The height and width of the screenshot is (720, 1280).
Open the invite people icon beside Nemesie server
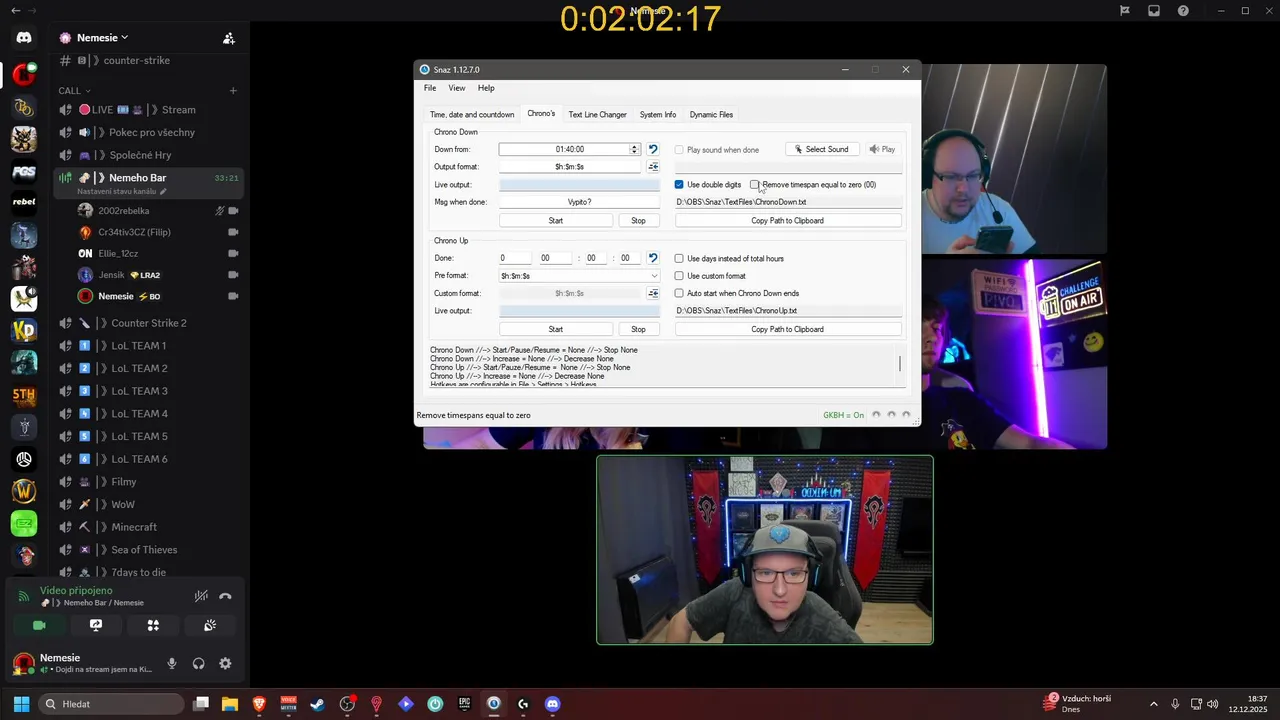click(229, 38)
